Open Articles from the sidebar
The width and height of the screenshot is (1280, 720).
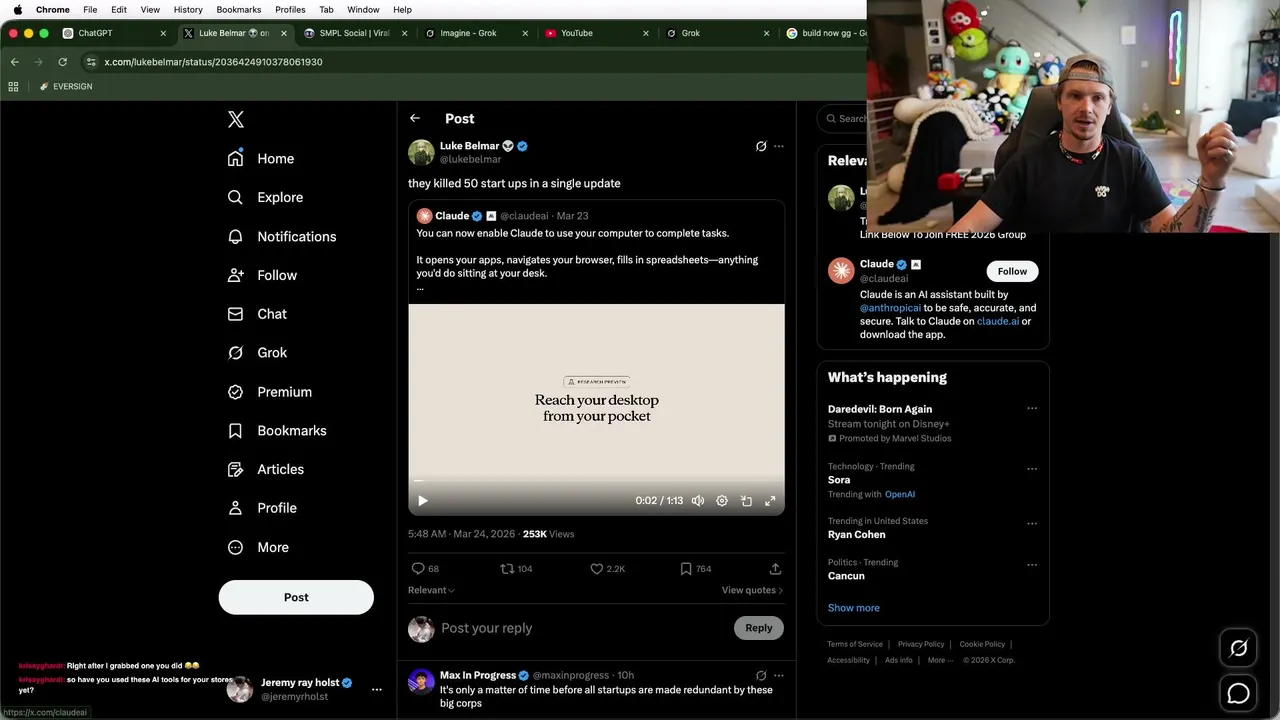click(265, 469)
